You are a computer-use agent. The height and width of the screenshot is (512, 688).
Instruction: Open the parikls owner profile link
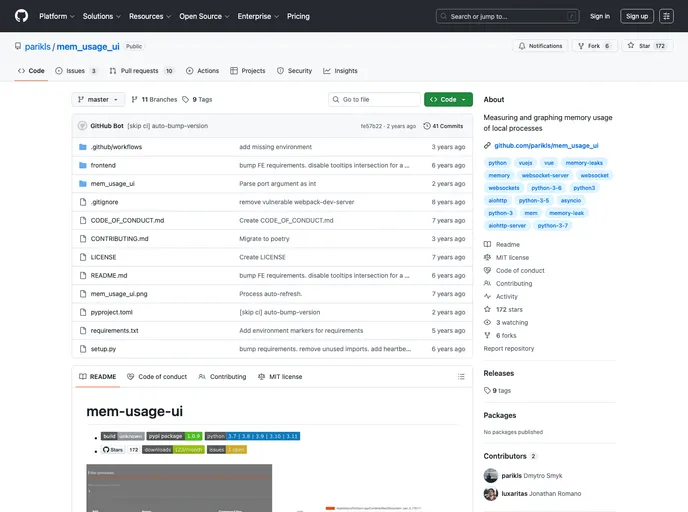pos(37,47)
